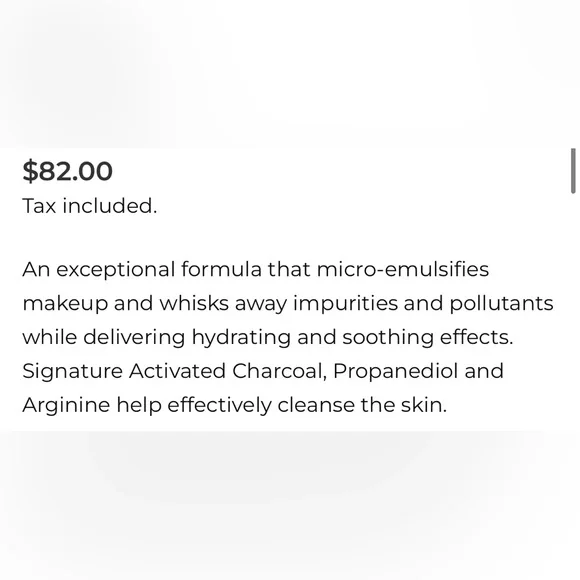580x580 pixels.
Task: Click the word 'whisks' in the description
Action: pyautogui.click(x=194, y=303)
